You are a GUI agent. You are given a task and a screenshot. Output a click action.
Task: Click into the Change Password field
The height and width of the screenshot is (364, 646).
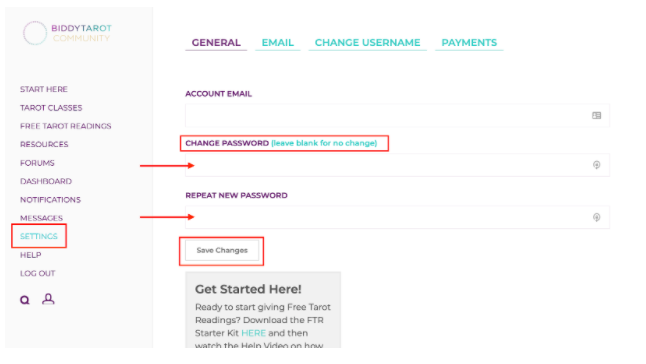tap(397, 165)
